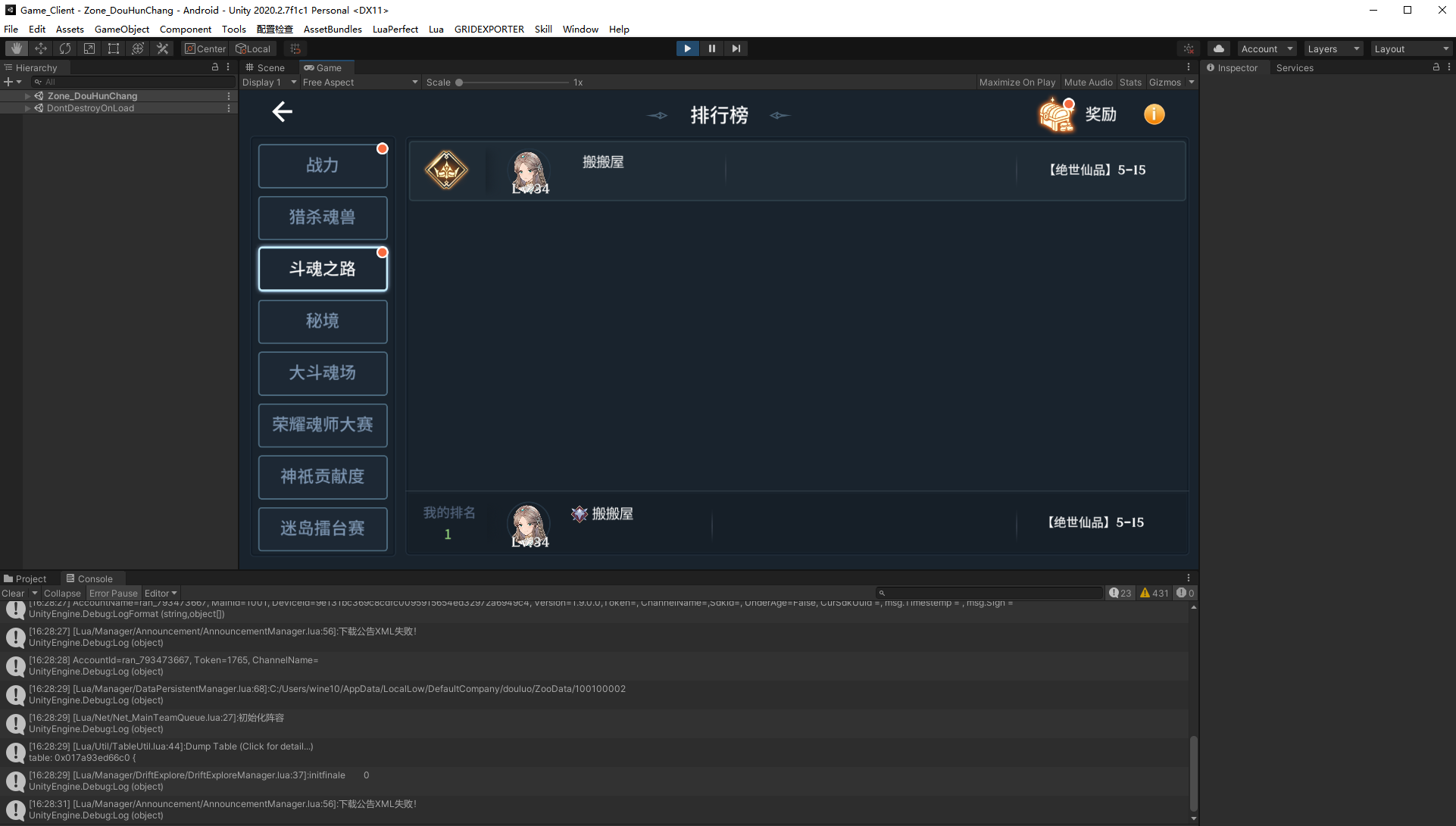
Task: Expand the Zone_DouHunChang hierarchy item
Action: [28, 96]
